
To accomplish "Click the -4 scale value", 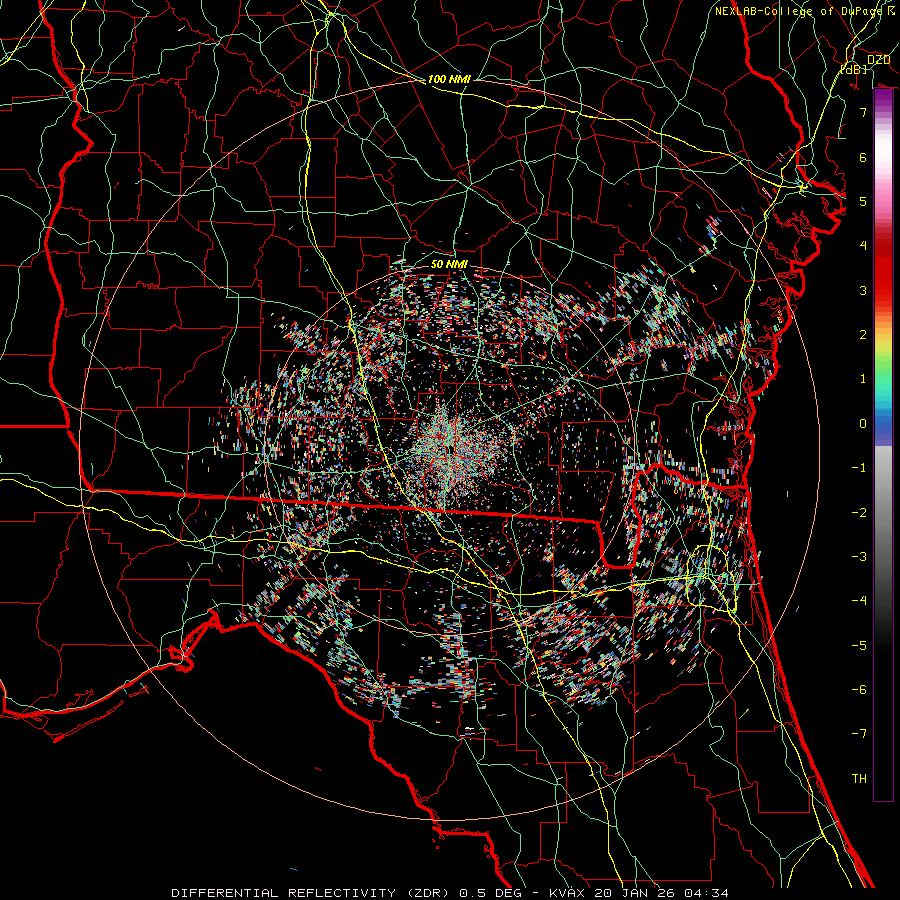I will (859, 600).
